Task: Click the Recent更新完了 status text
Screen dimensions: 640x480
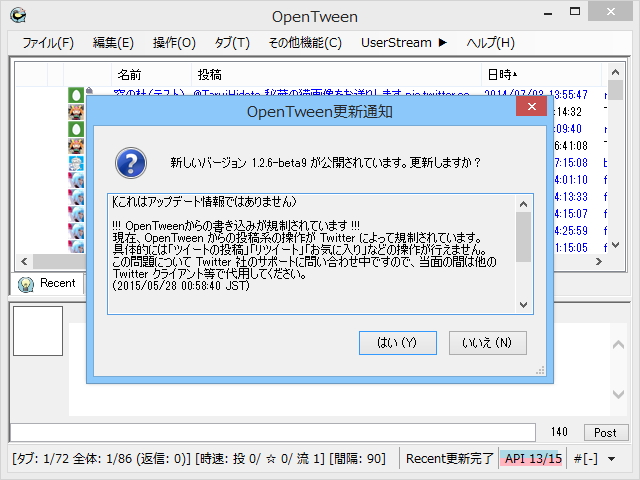Action: [x=449, y=459]
